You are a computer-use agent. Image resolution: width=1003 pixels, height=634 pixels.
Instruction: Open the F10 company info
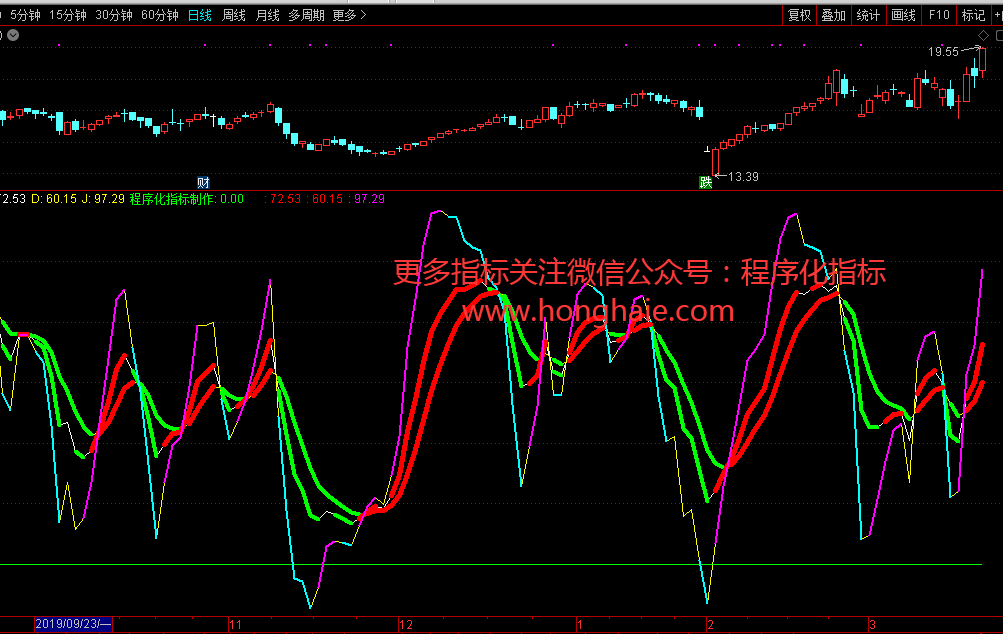(x=938, y=15)
